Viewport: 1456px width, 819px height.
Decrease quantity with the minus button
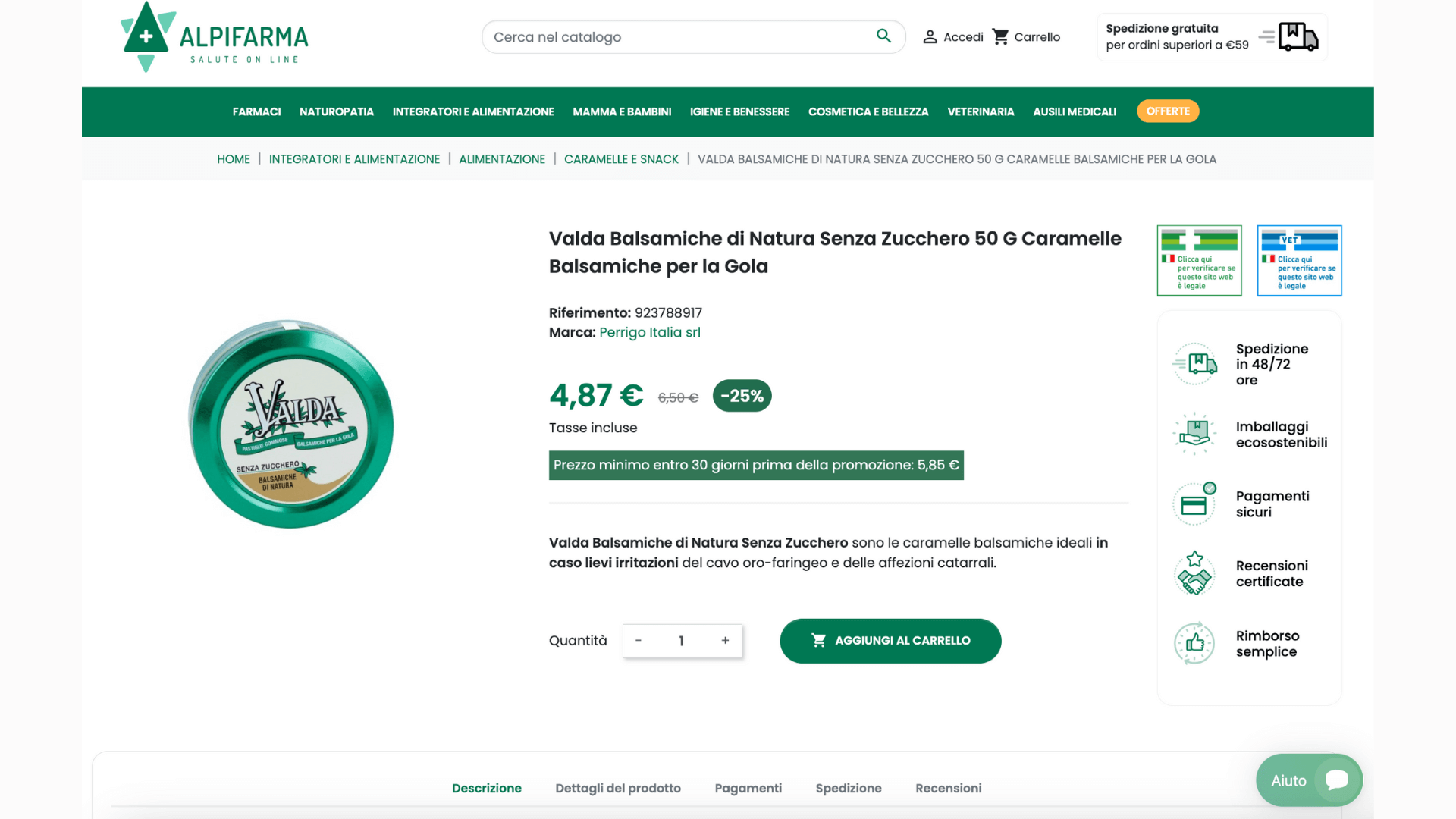point(639,641)
